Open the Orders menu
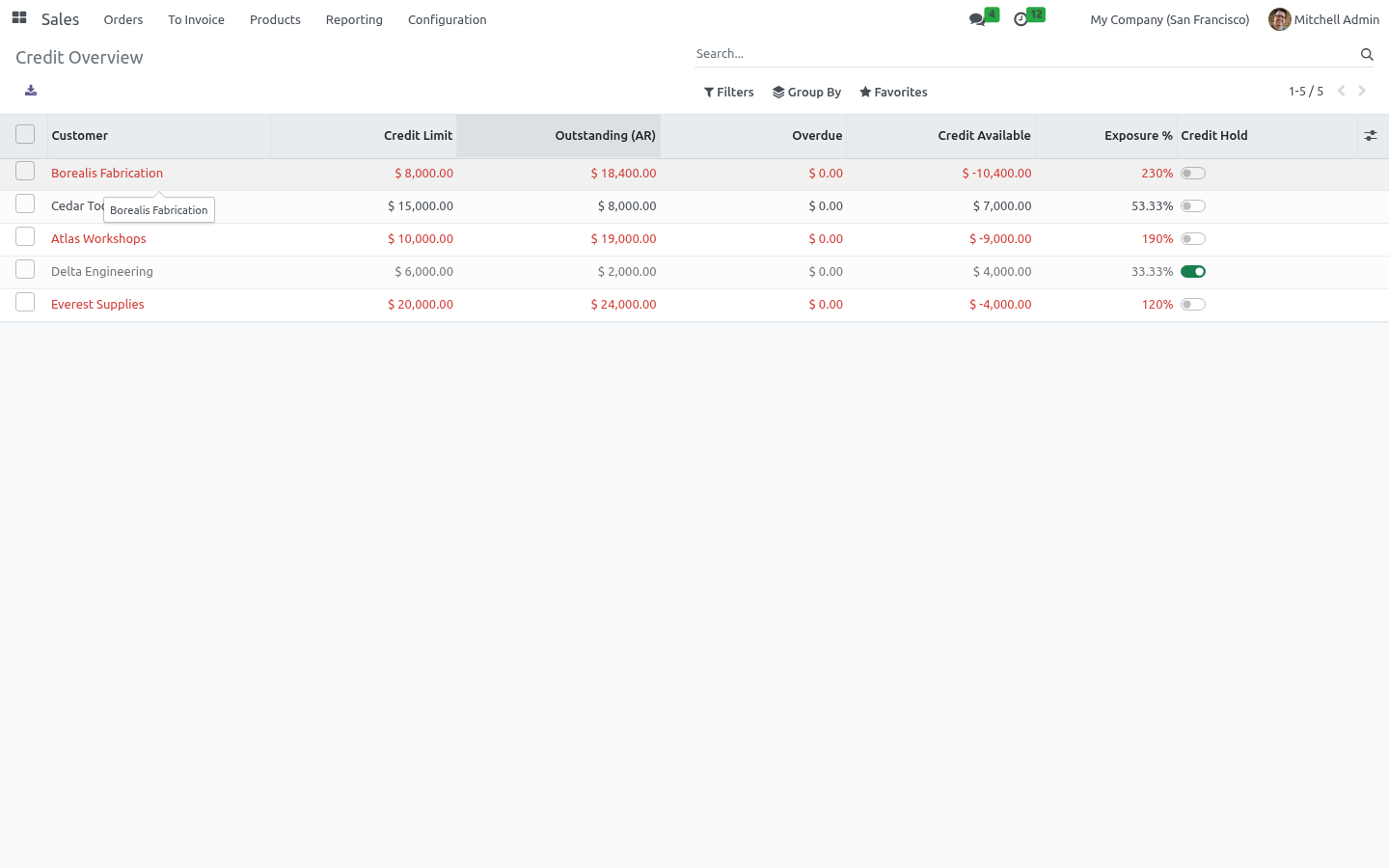Viewport: 1389px width, 868px height. (123, 19)
